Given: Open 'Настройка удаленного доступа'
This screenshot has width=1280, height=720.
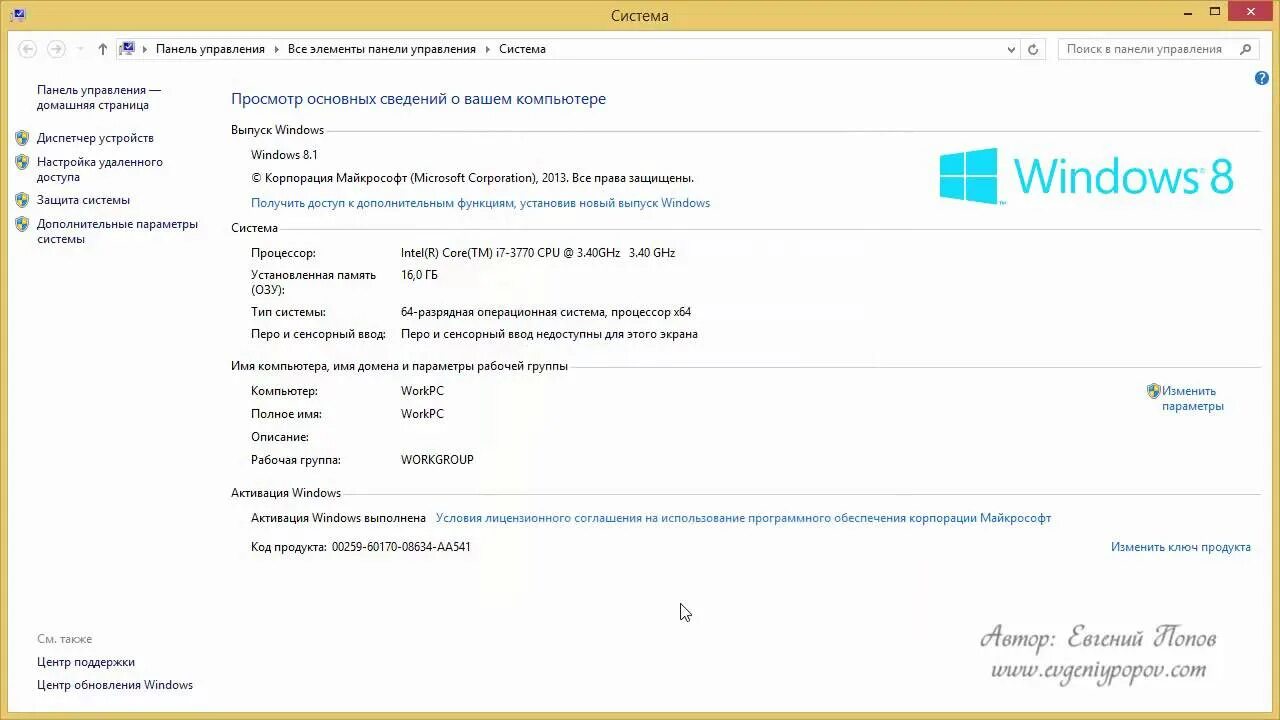Looking at the screenshot, I should 100,169.
